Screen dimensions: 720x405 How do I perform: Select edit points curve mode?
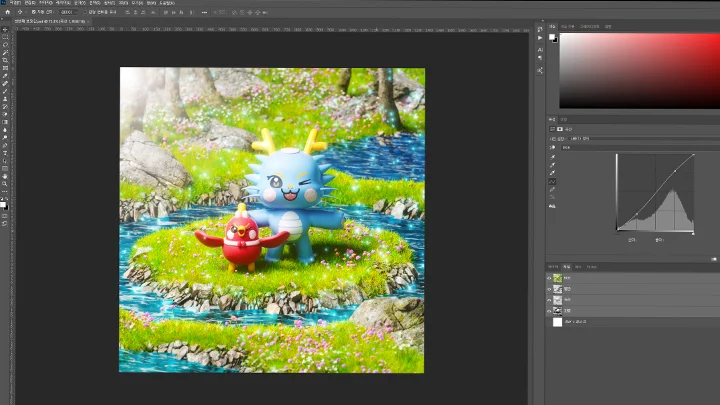552,181
